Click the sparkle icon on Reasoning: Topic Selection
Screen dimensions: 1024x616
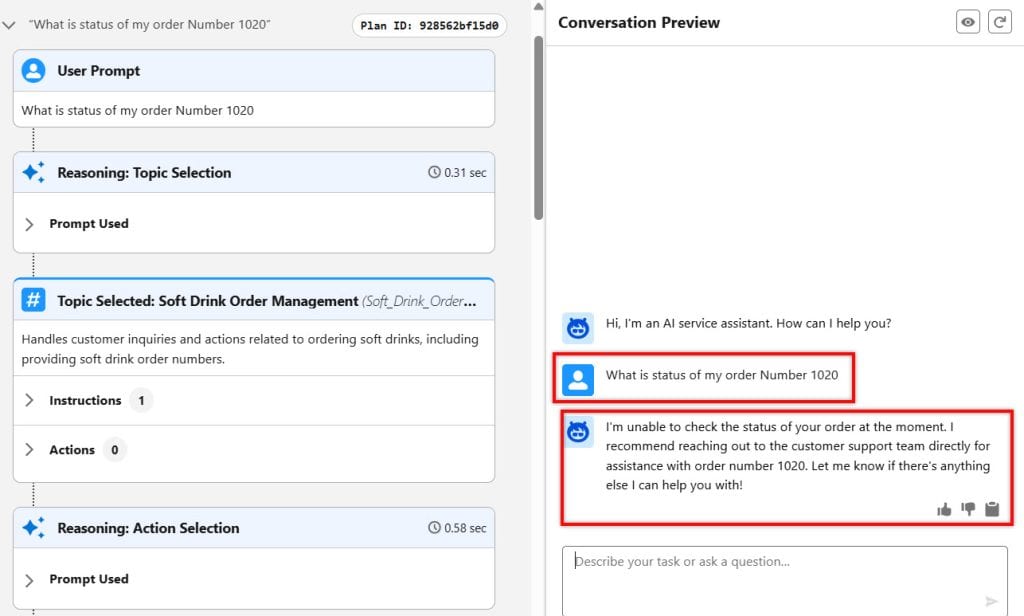tap(32, 172)
